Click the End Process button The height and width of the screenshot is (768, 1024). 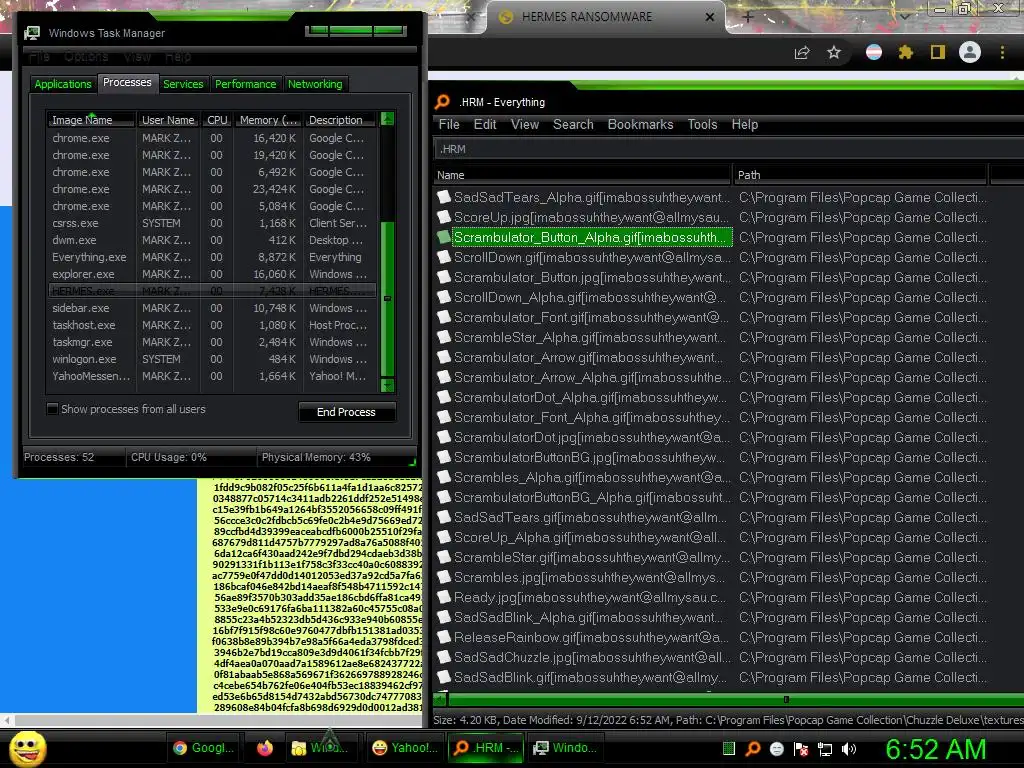(x=346, y=412)
